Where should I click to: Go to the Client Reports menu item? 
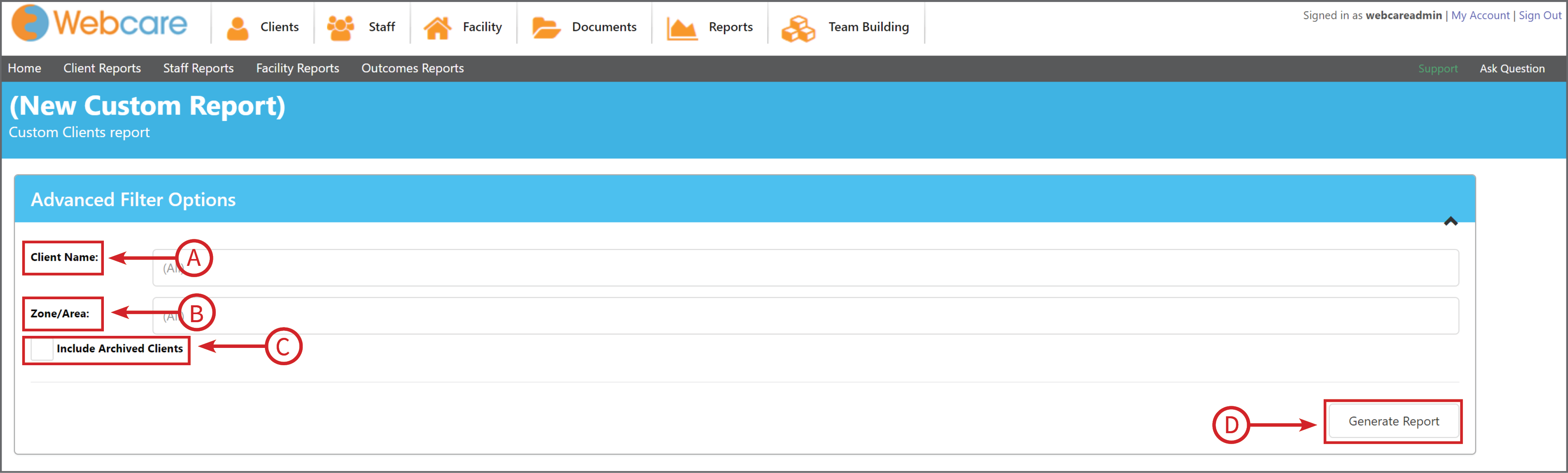[x=102, y=68]
